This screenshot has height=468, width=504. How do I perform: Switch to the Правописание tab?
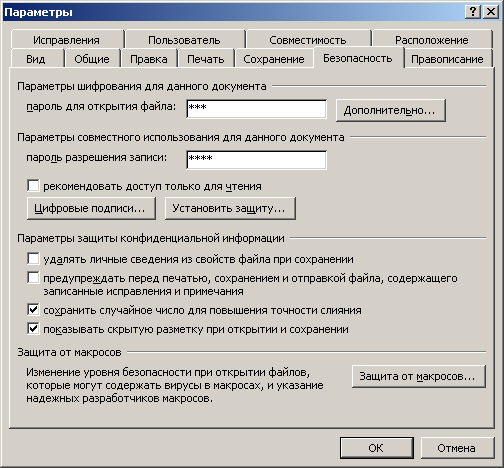coord(447,59)
